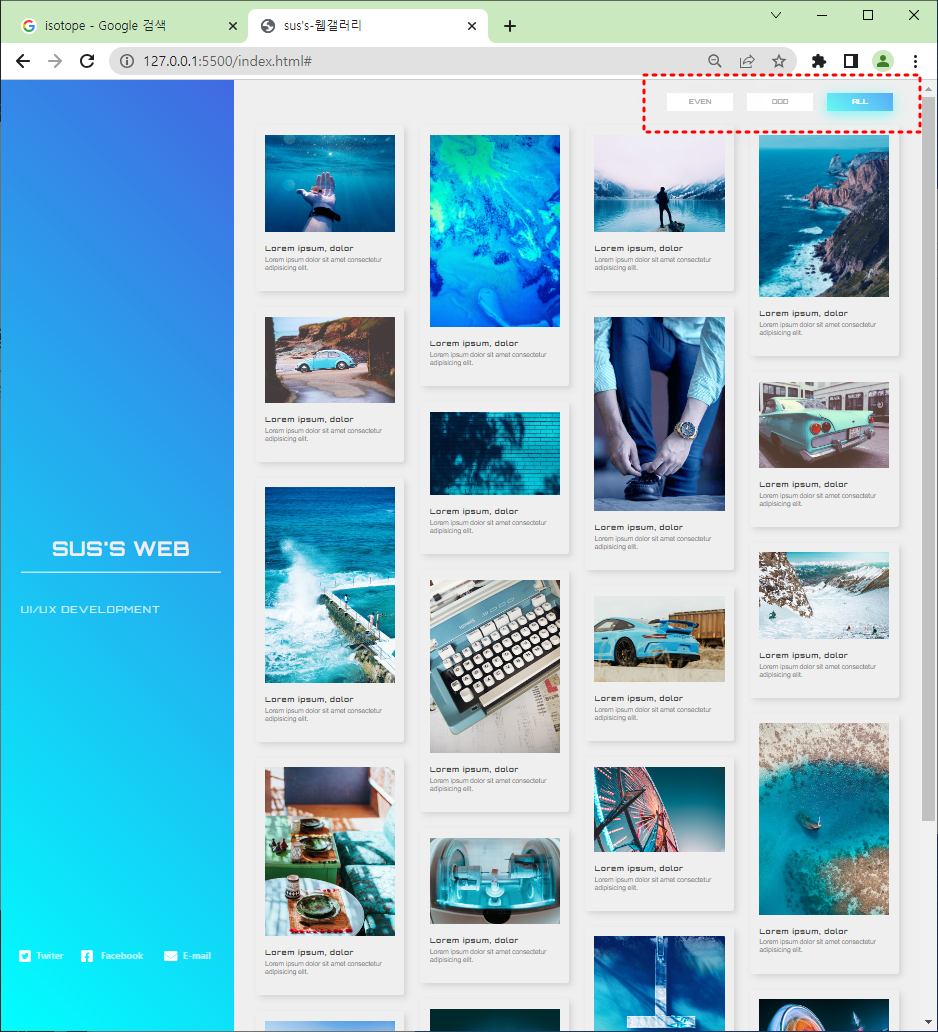Open the blue abstract paint image
This screenshot has height=1032, width=938.
click(x=495, y=230)
